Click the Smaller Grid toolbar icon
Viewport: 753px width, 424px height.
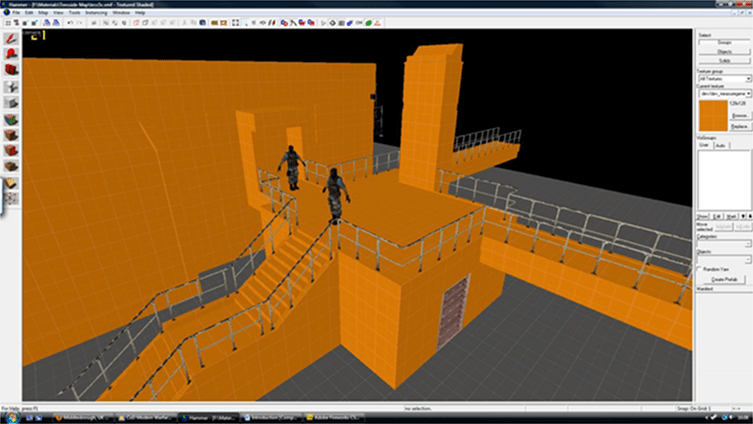point(25,23)
